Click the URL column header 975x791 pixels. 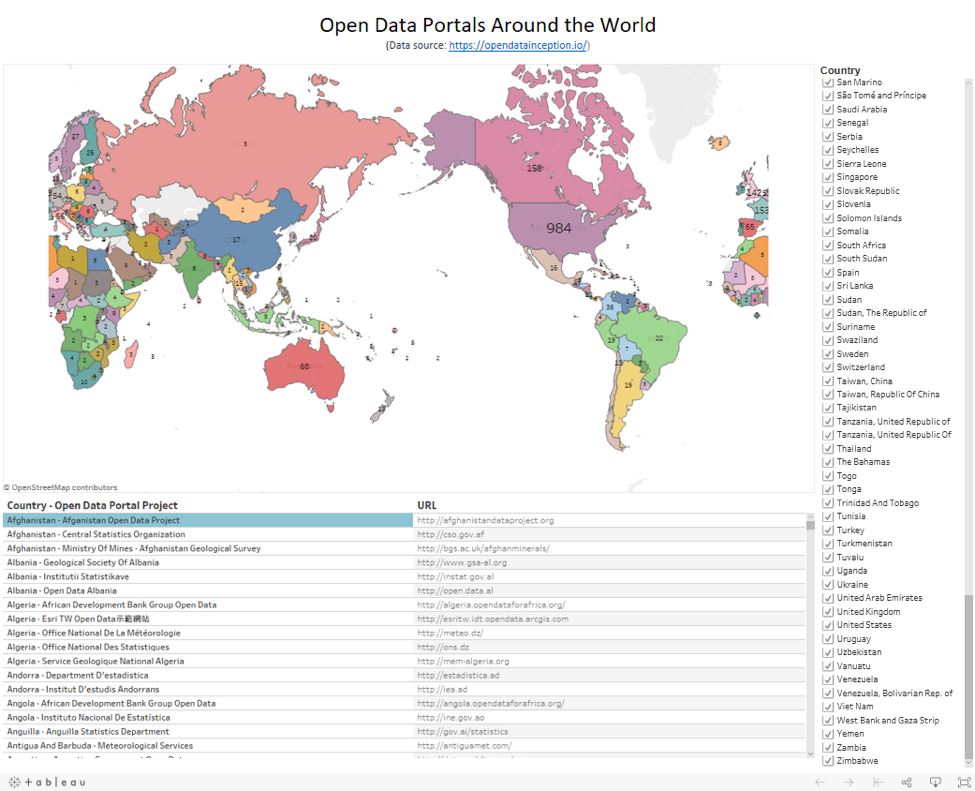427,505
